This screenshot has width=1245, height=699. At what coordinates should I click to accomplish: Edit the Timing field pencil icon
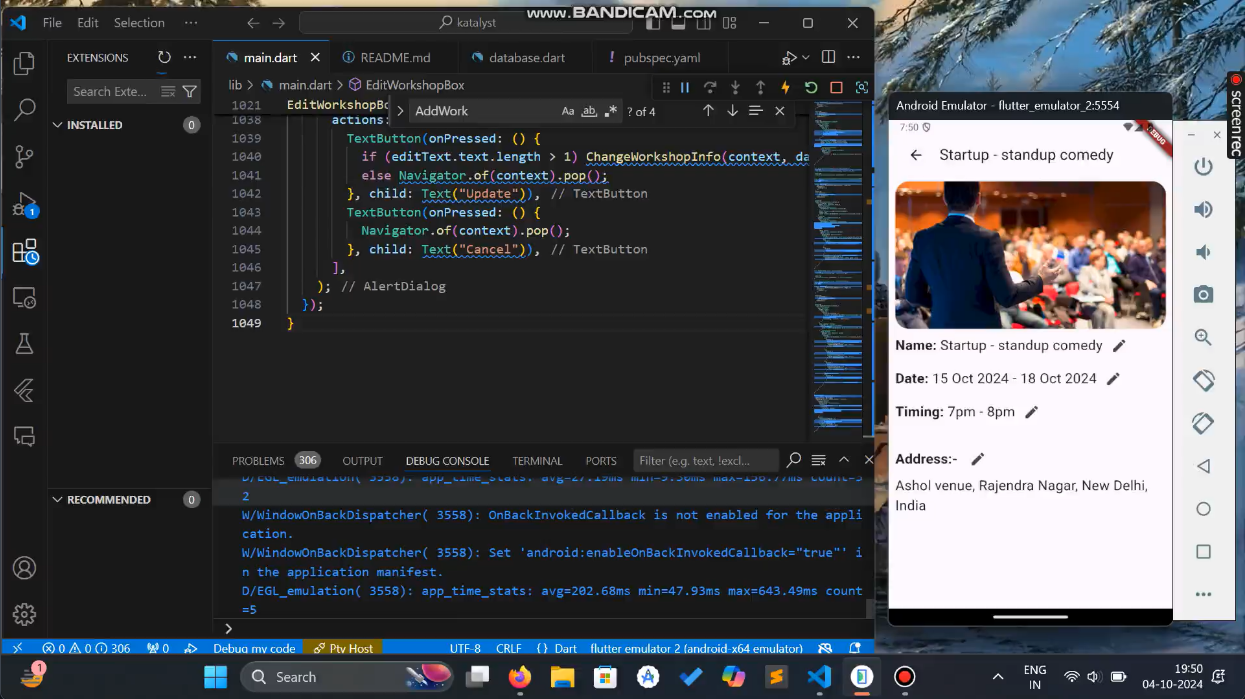point(1032,412)
